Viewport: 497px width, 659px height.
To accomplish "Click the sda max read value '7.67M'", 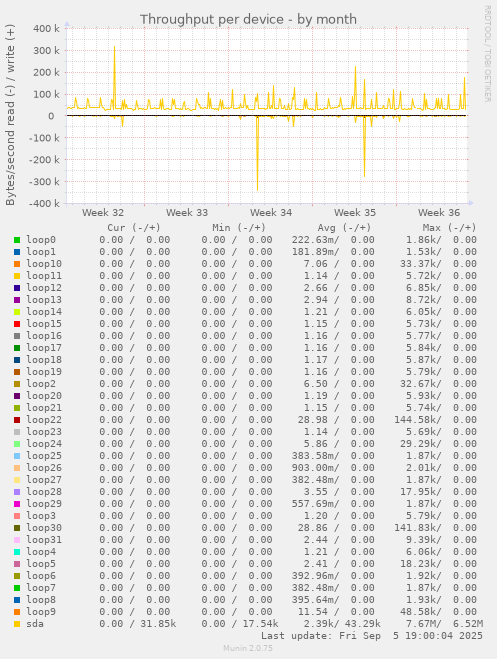I will tap(423, 624).
